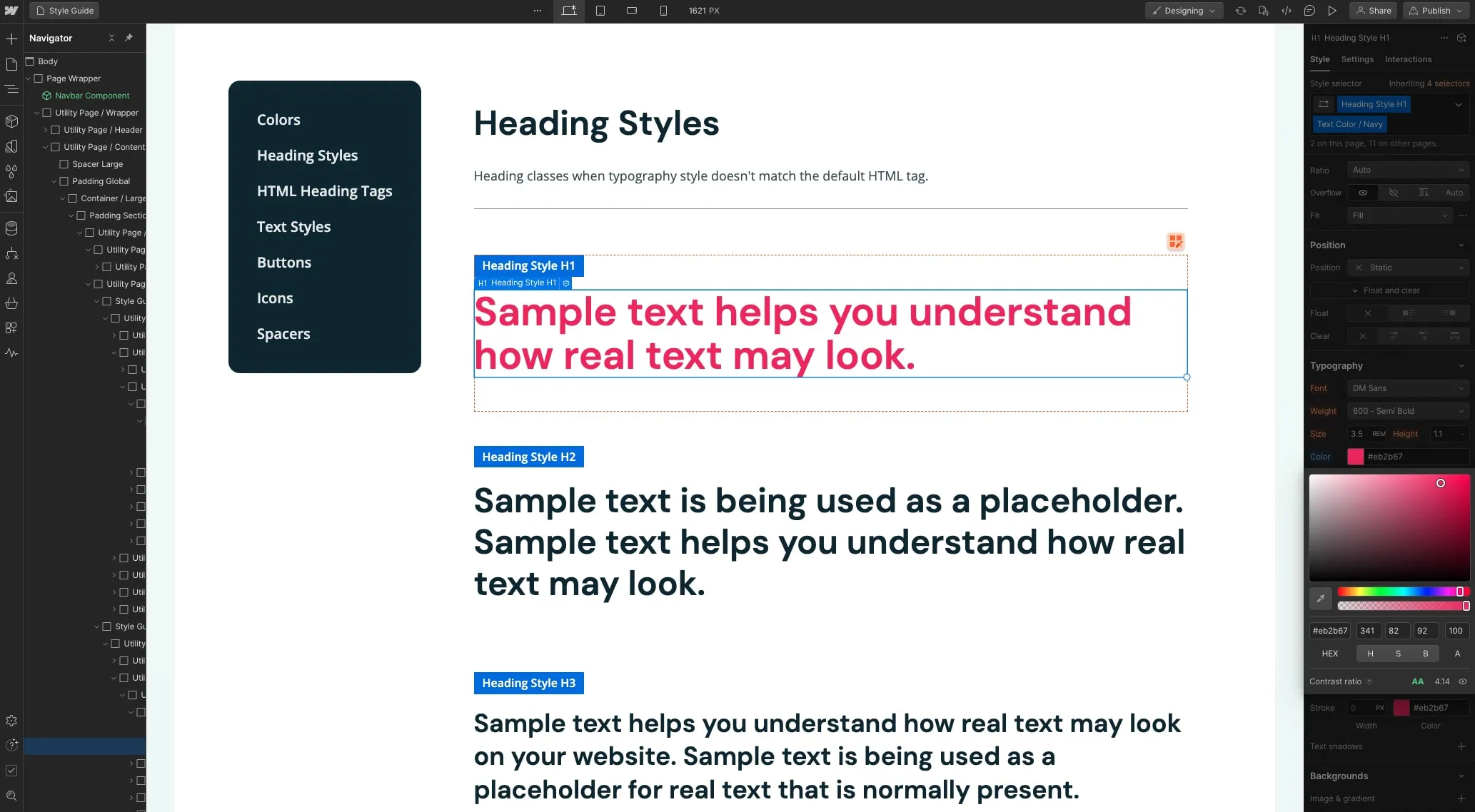1475x812 pixels.
Task: Expand the Backgrounds section
Action: pos(1461,776)
